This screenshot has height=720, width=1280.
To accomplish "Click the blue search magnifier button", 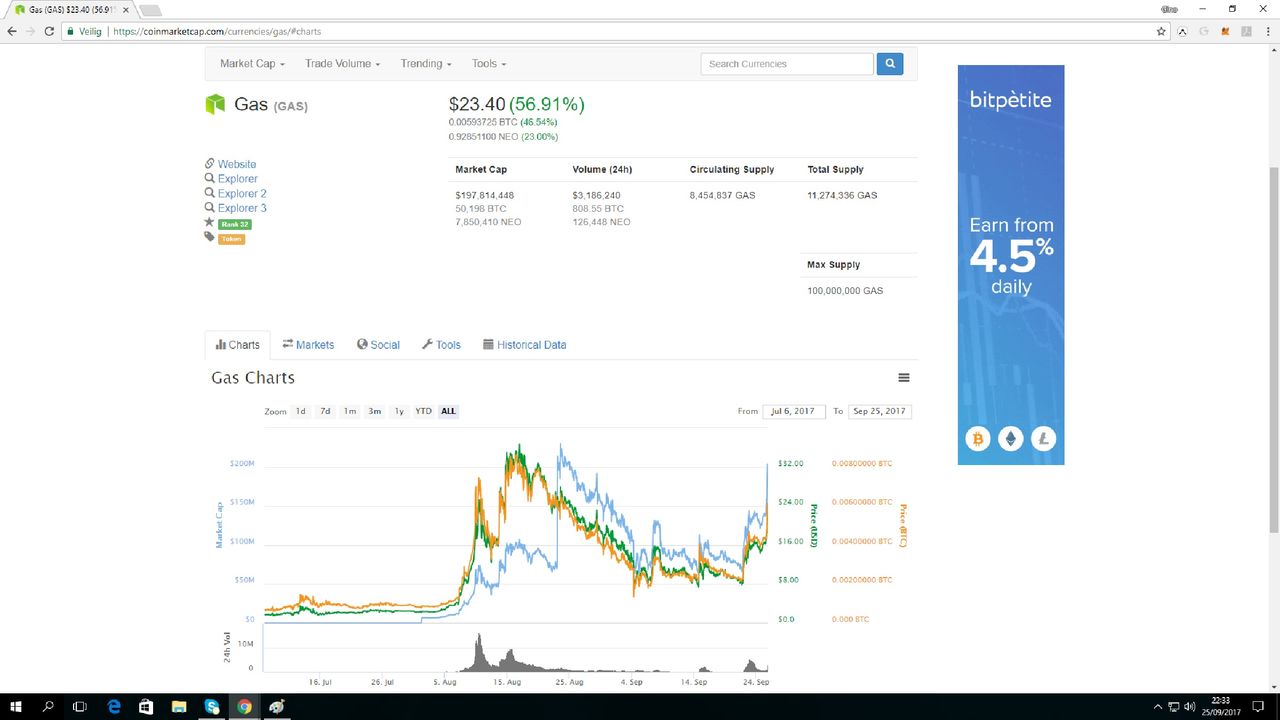I will pos(890,64).
